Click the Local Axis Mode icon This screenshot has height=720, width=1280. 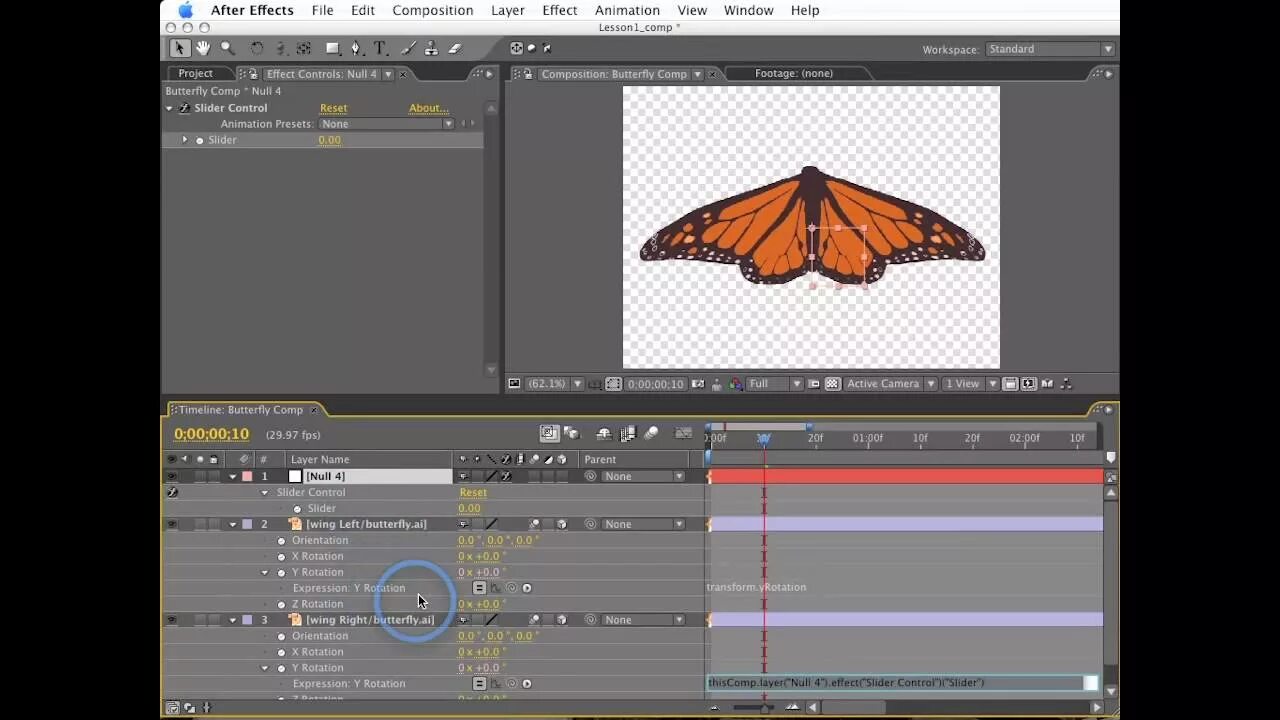[516, 48]
